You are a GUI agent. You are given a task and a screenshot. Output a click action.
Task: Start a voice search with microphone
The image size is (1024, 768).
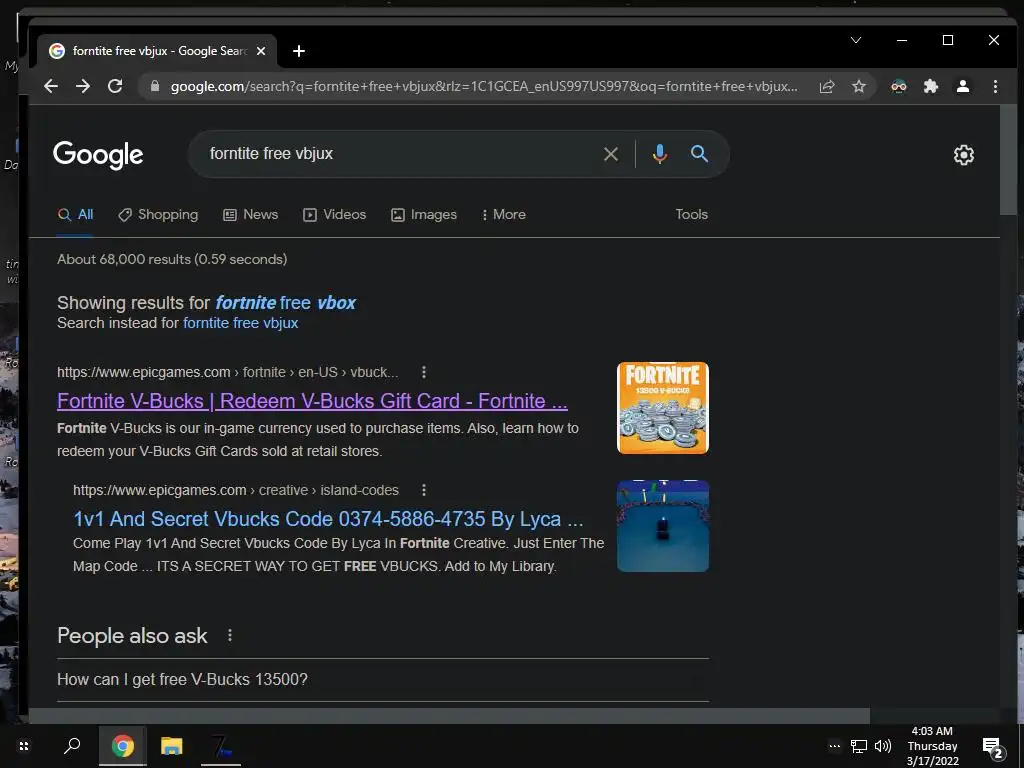660,154
